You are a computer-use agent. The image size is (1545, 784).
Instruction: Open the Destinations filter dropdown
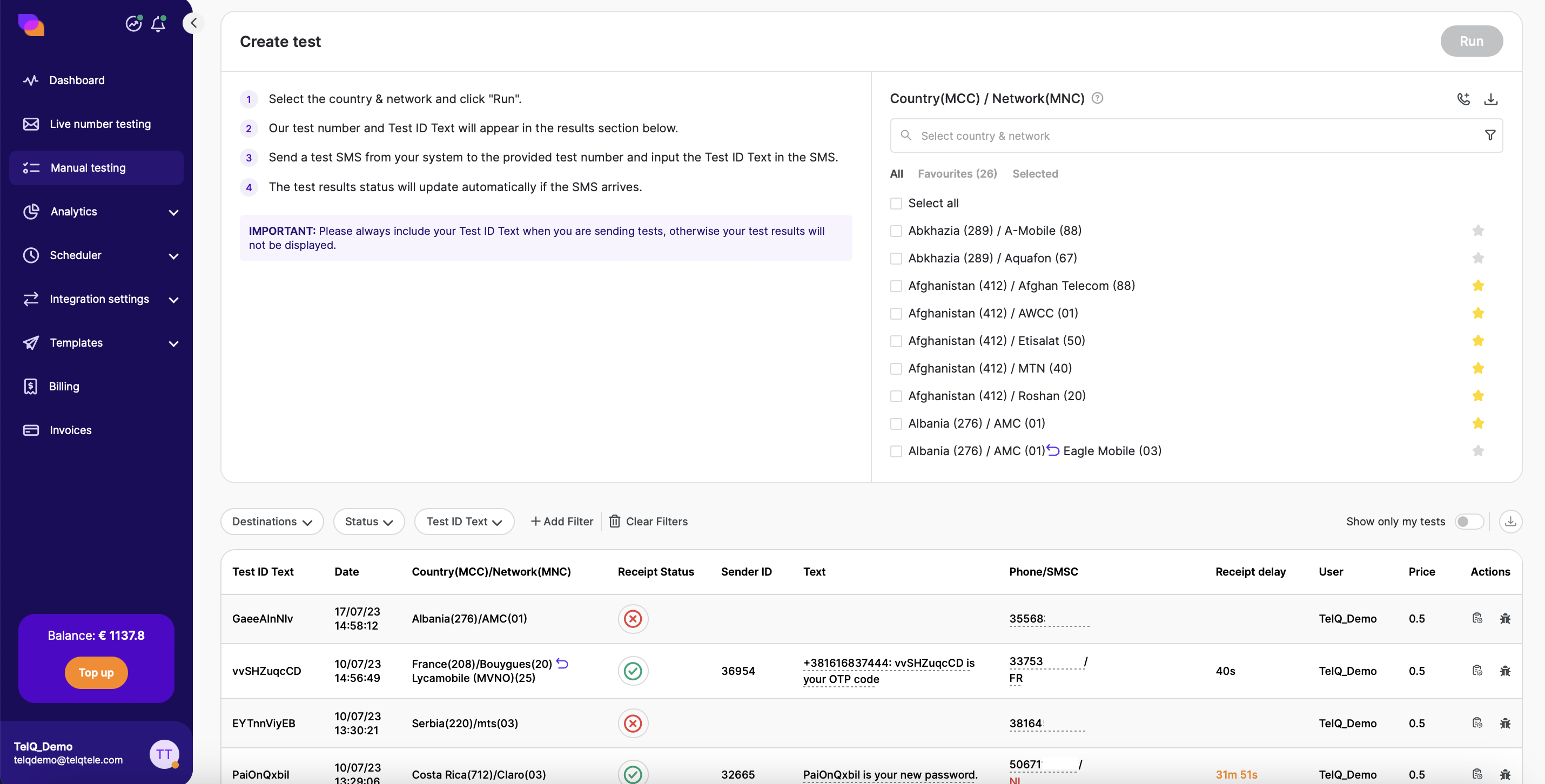(272, 522)
